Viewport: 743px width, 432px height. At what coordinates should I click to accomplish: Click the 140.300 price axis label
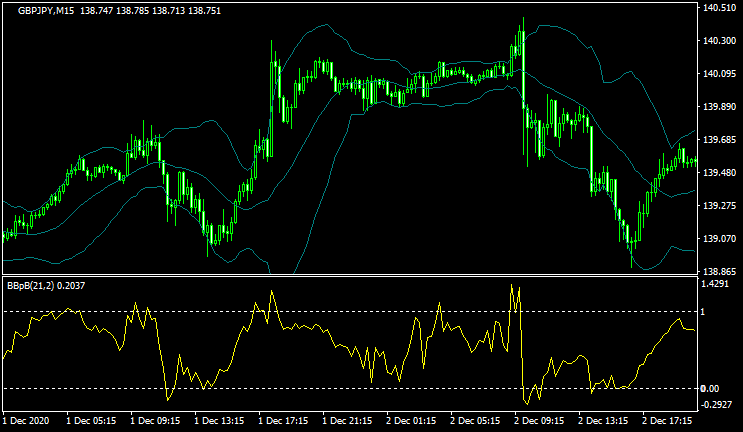pos(719,41)
